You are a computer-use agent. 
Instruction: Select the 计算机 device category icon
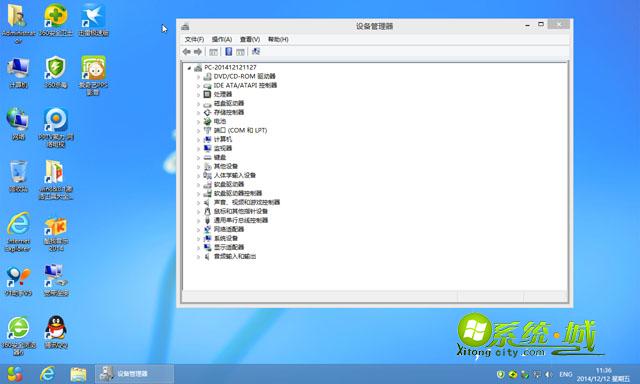pyautogui.click(x=207, y=140)
